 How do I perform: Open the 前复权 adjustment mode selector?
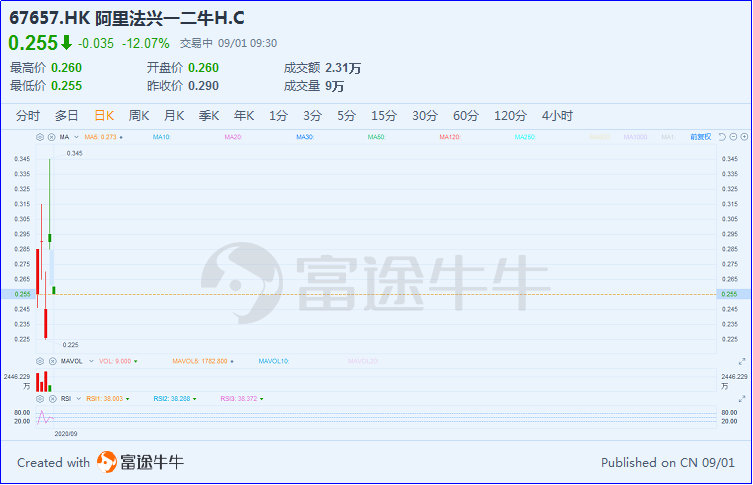701,137
